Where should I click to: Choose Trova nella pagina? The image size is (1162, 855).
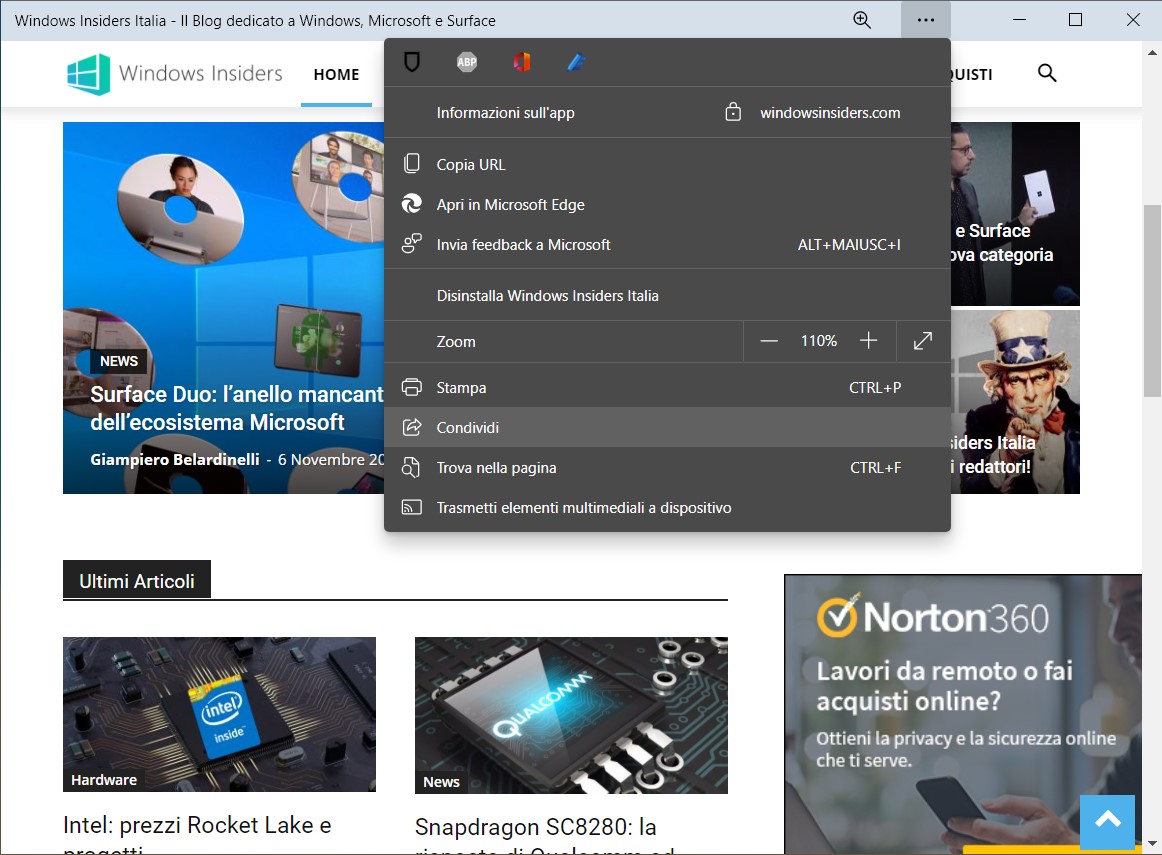click(x=667, y=468)
